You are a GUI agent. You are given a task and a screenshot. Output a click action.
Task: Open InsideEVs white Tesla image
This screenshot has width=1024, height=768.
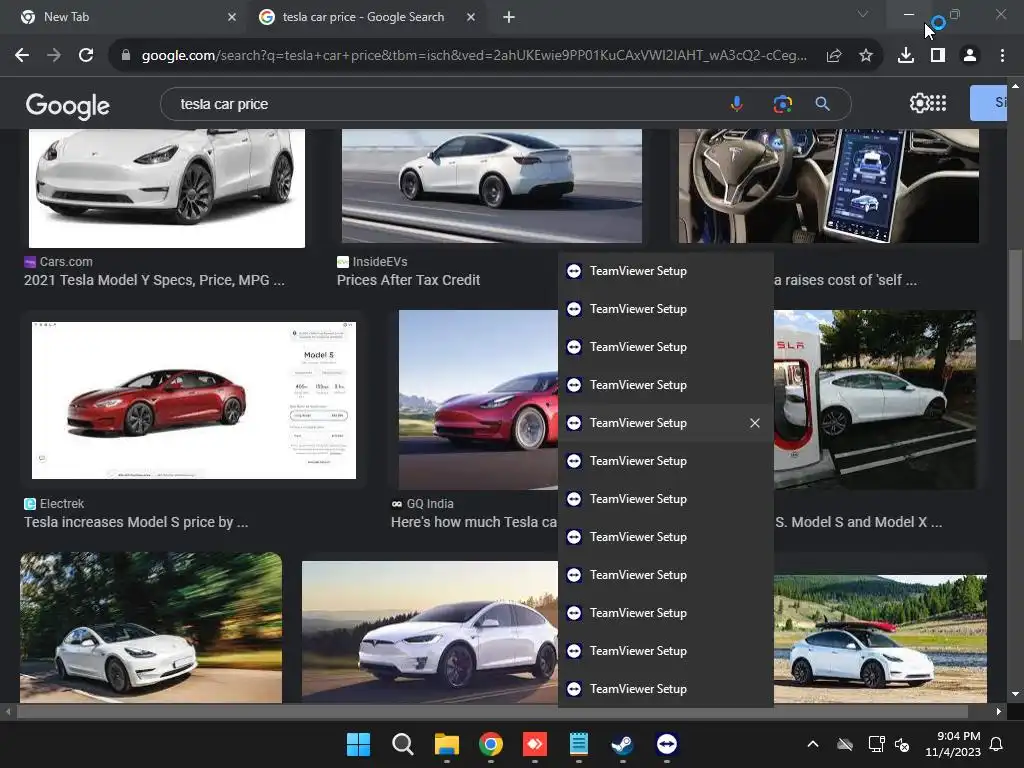pyautogui.click(x=492, y=186)
